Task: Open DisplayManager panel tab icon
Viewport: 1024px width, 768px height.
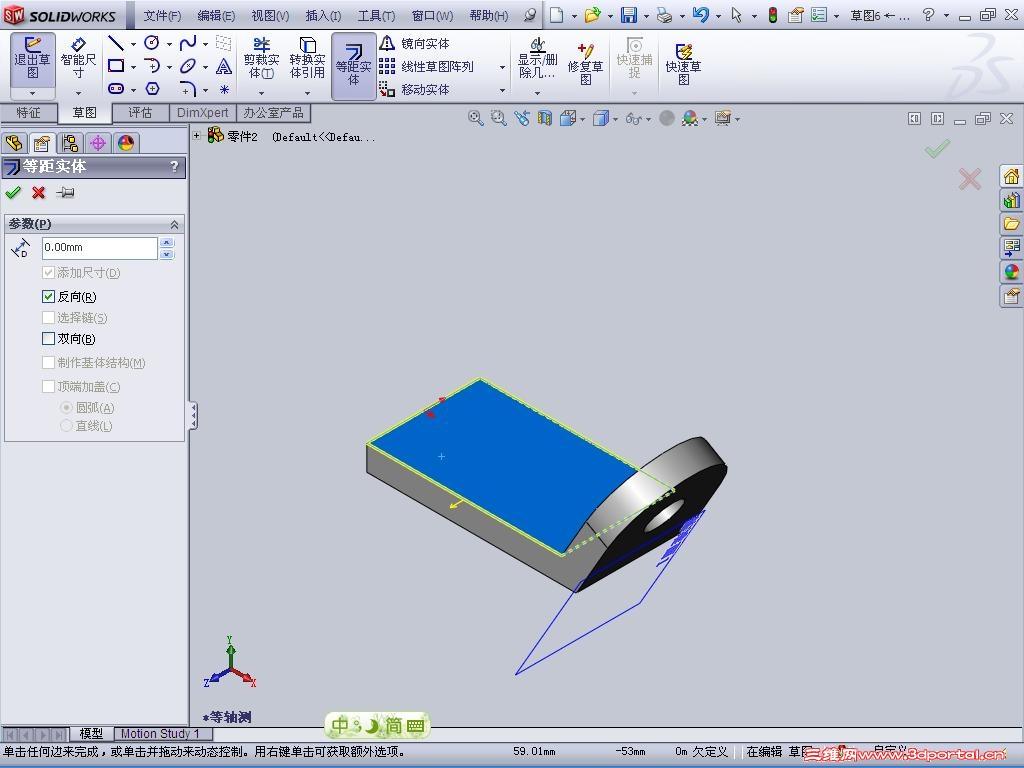Action: point(126,142)
